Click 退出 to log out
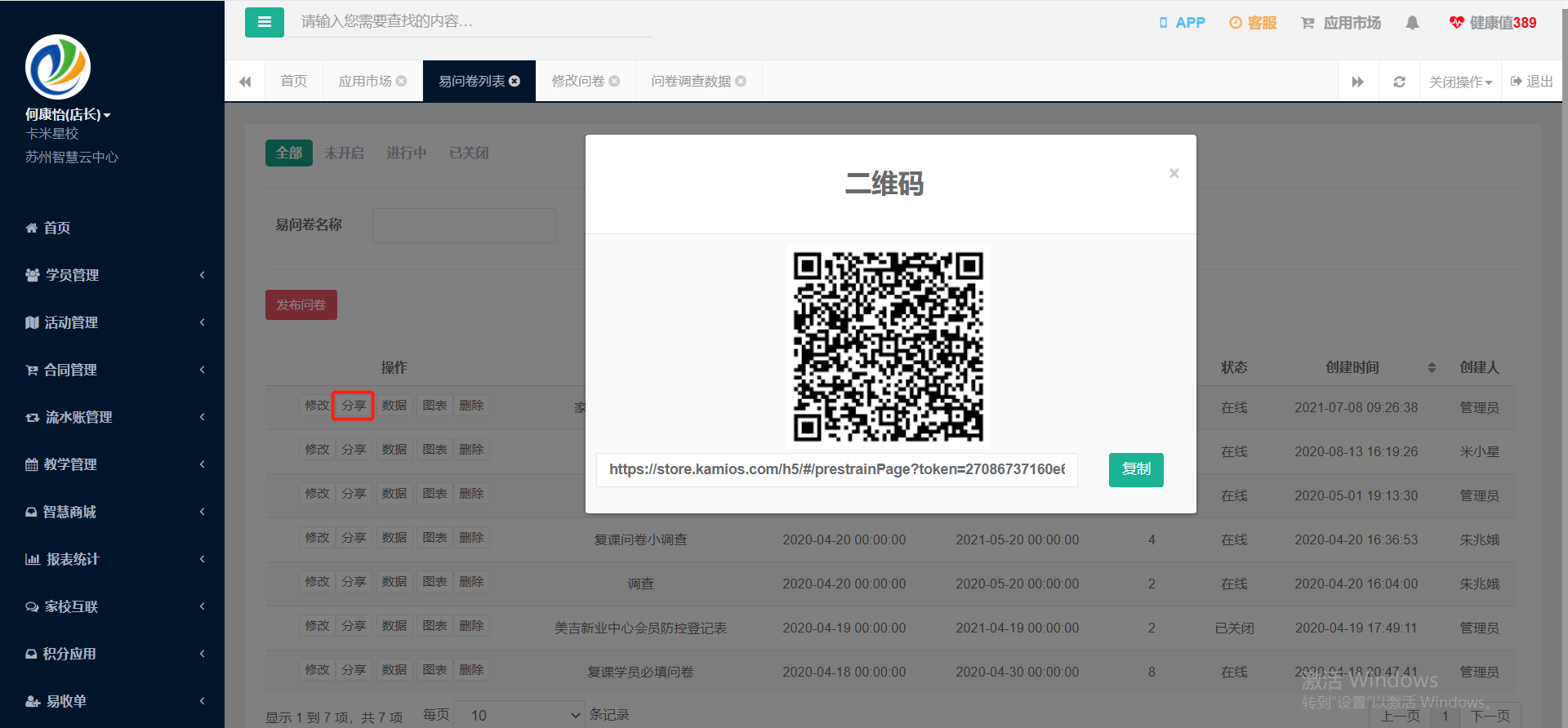Image resolution: width=1568 pixels, height=728 pixels. click(1532, 82)
